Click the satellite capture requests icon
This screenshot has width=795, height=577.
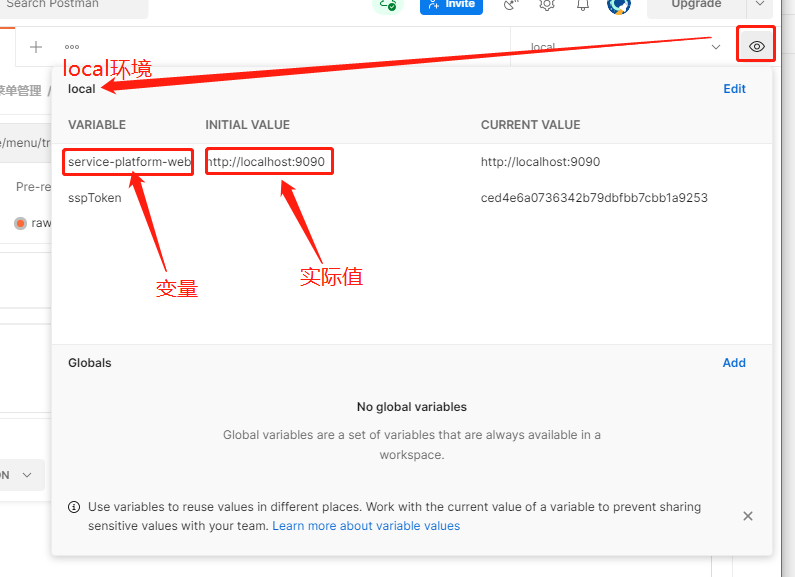(x=511, y=5)
